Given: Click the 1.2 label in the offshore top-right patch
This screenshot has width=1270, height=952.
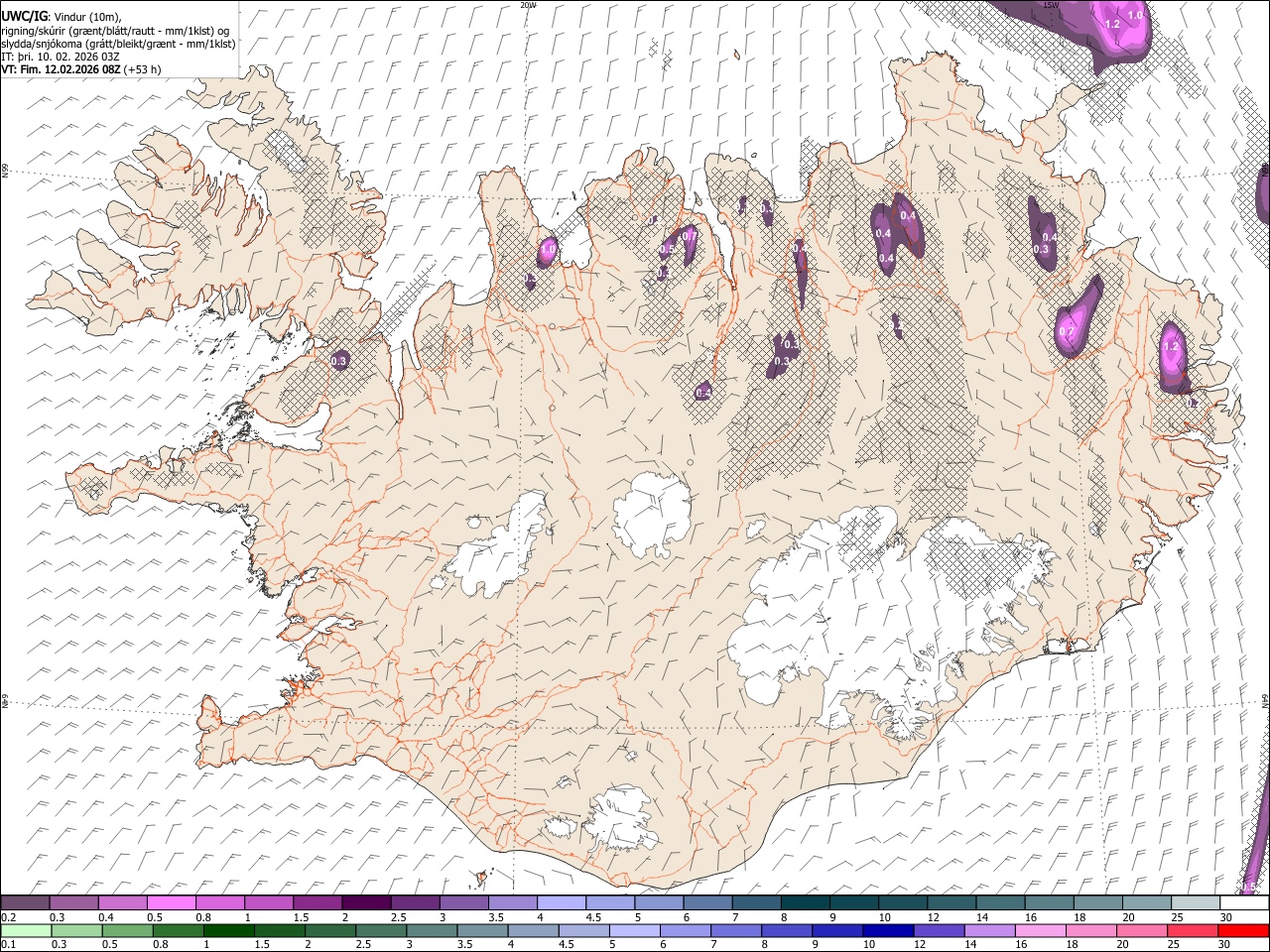Looking at the screenshot, I should pos(1112,24).
